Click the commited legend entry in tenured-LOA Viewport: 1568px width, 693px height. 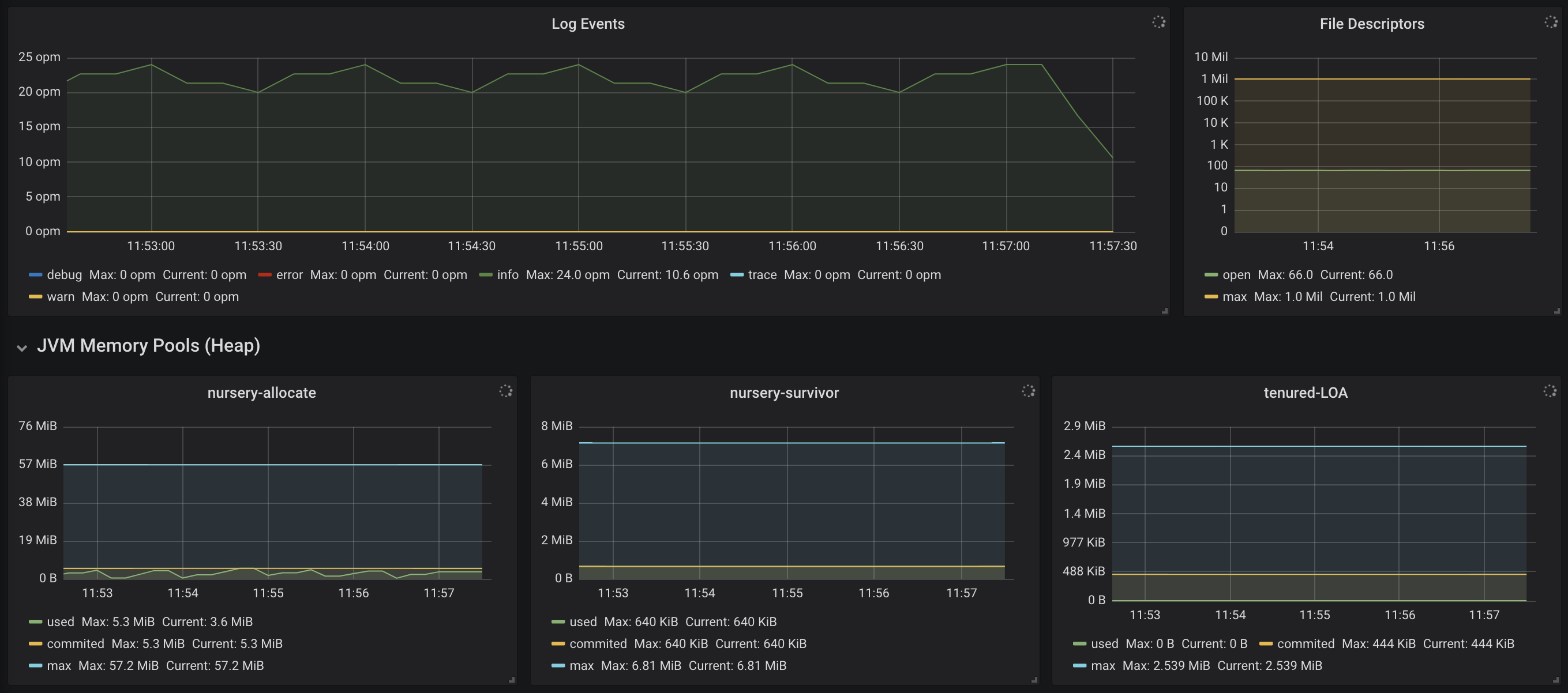(x=1305, y=644)
